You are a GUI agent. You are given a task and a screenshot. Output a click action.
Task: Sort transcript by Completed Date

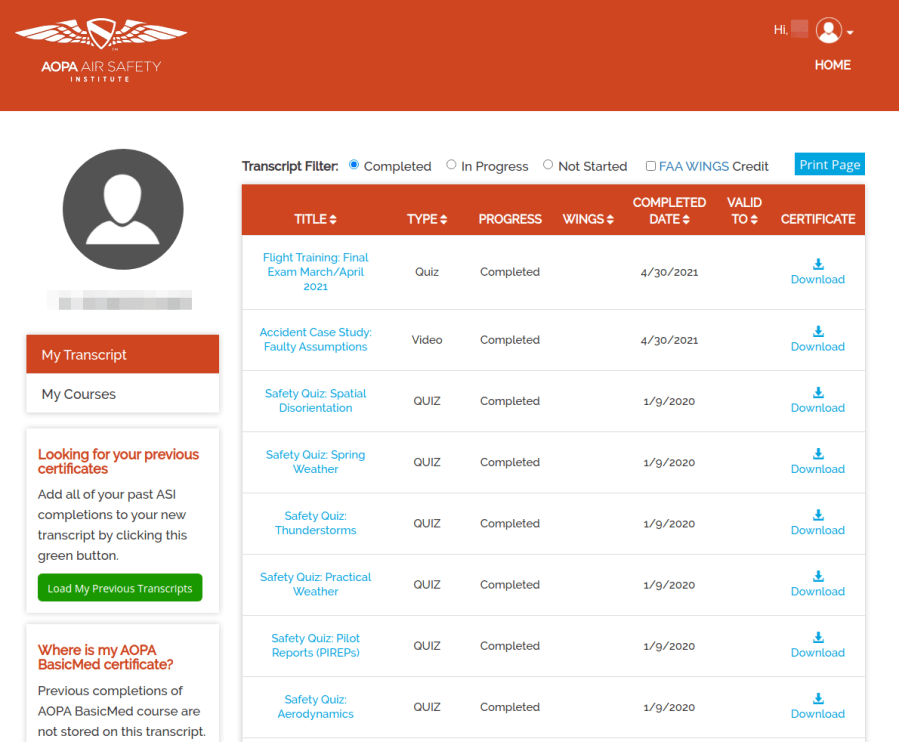click(x=669, y=211)
